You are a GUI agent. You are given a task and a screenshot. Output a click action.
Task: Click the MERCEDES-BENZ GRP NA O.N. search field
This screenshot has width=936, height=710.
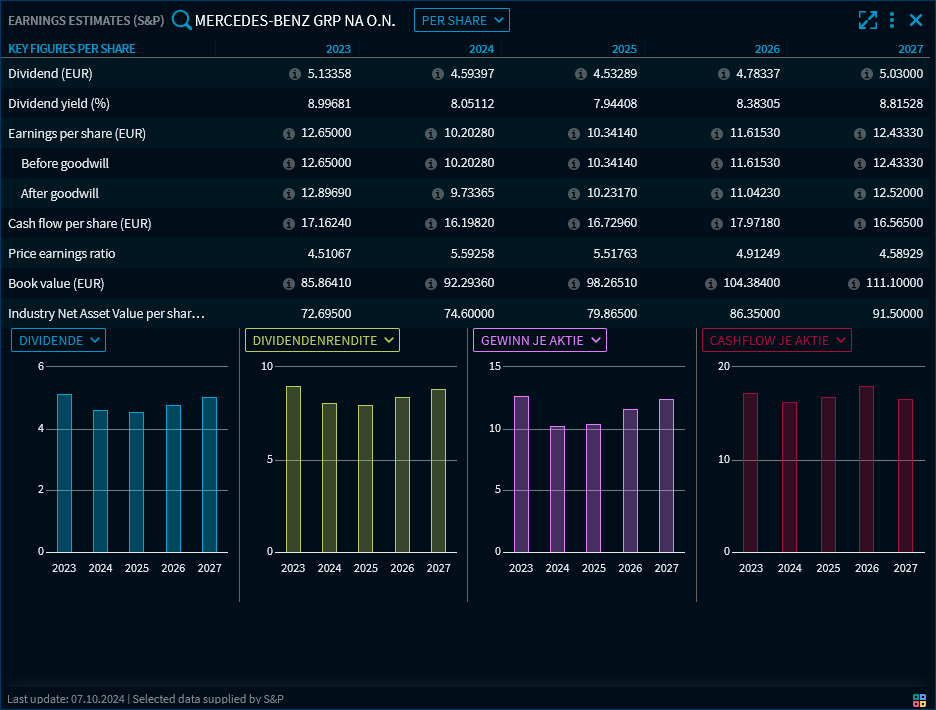(x=295, y=20)
